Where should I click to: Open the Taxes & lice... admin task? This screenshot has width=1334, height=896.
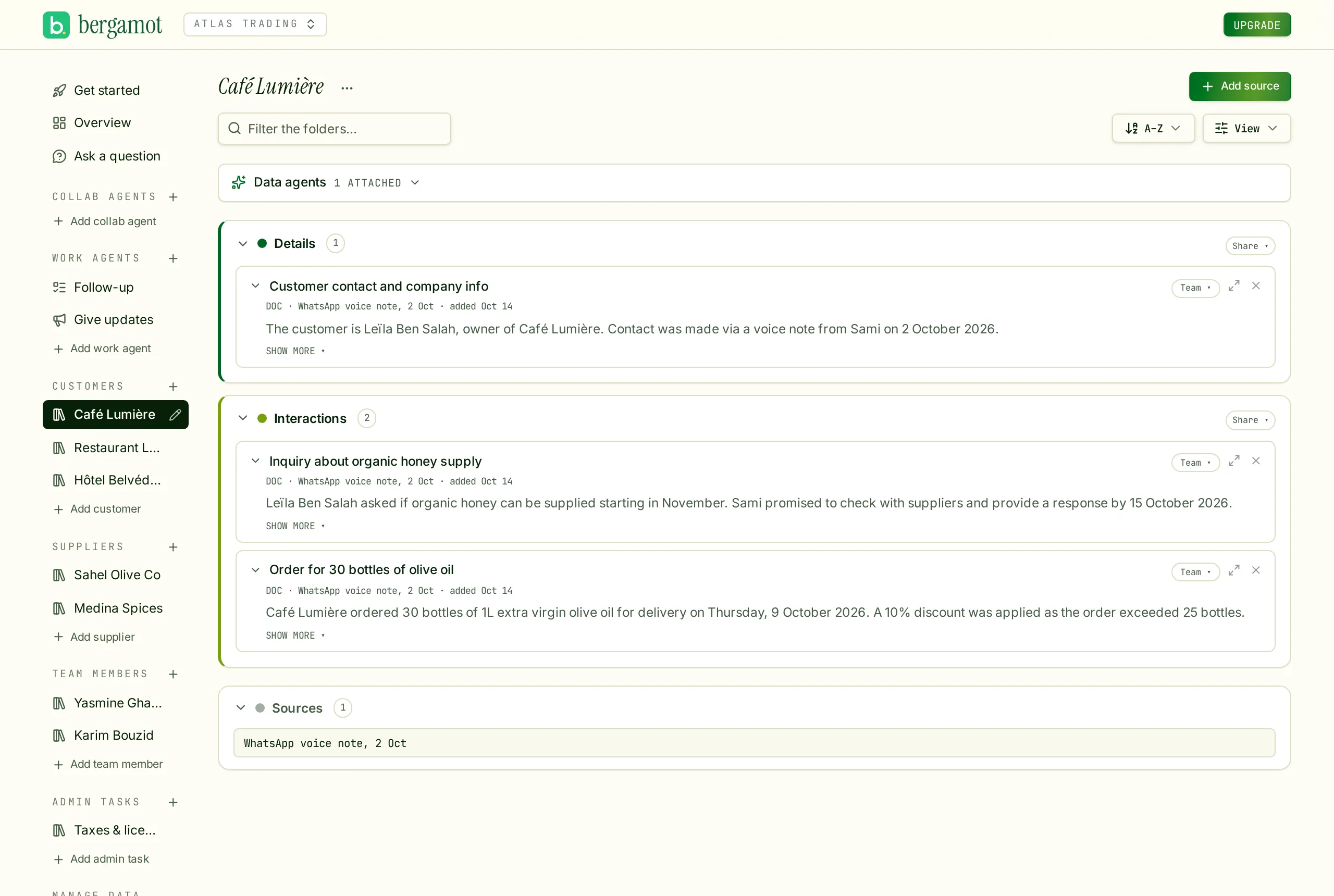[x=116, y=830]
